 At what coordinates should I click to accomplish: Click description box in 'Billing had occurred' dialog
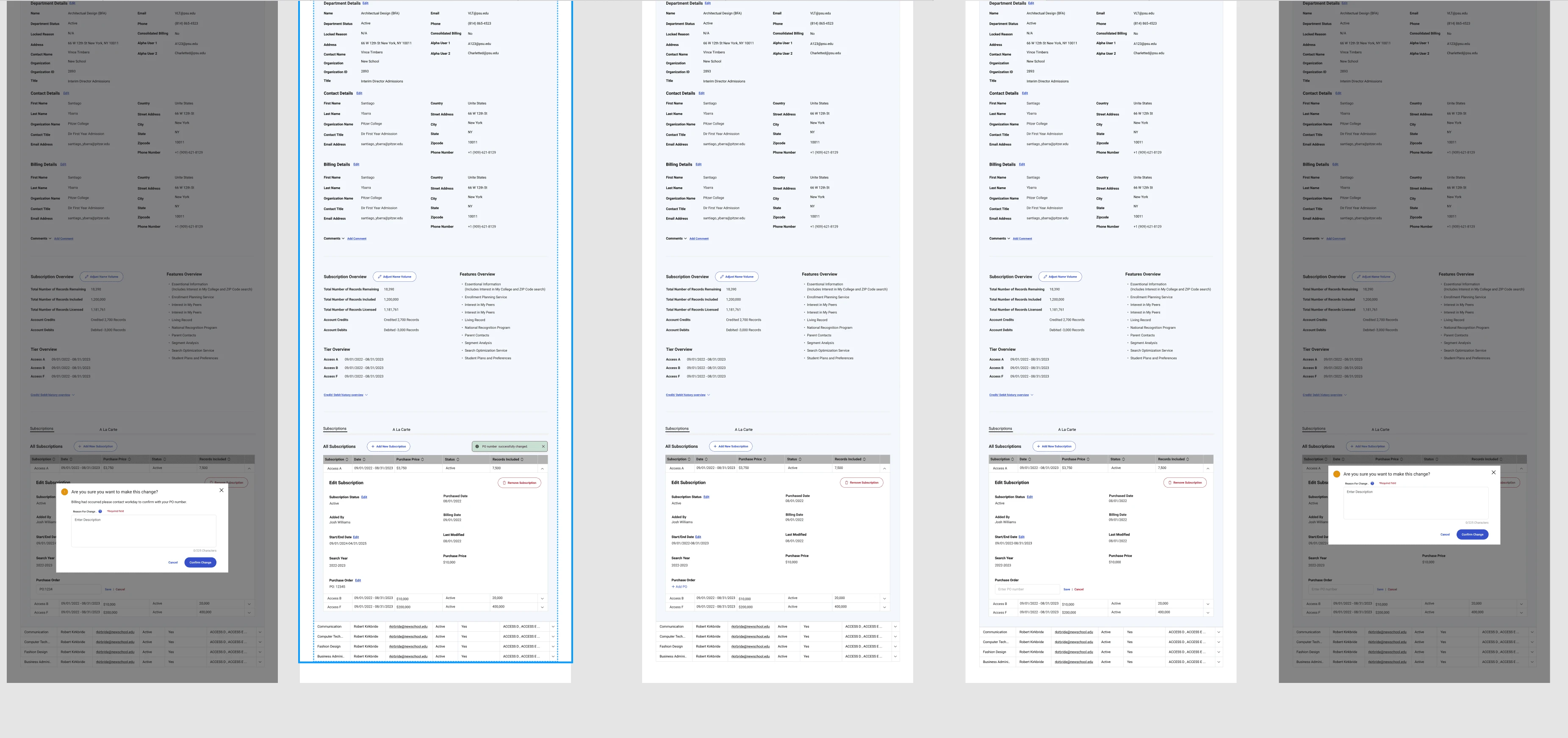pos(144,531)
